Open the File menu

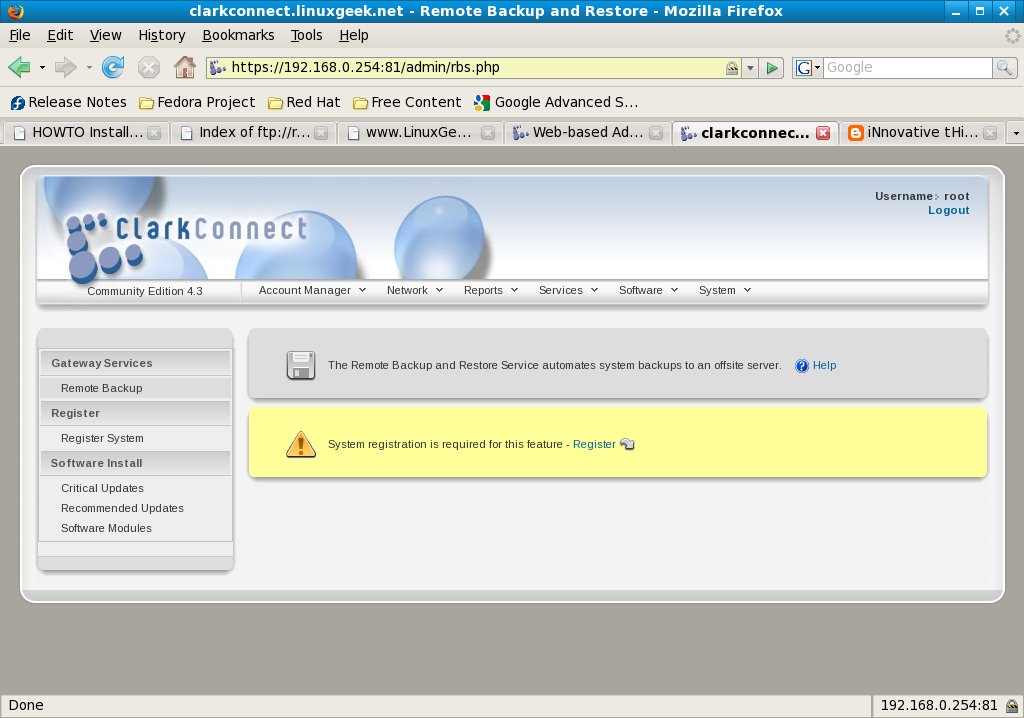[20, 35]
